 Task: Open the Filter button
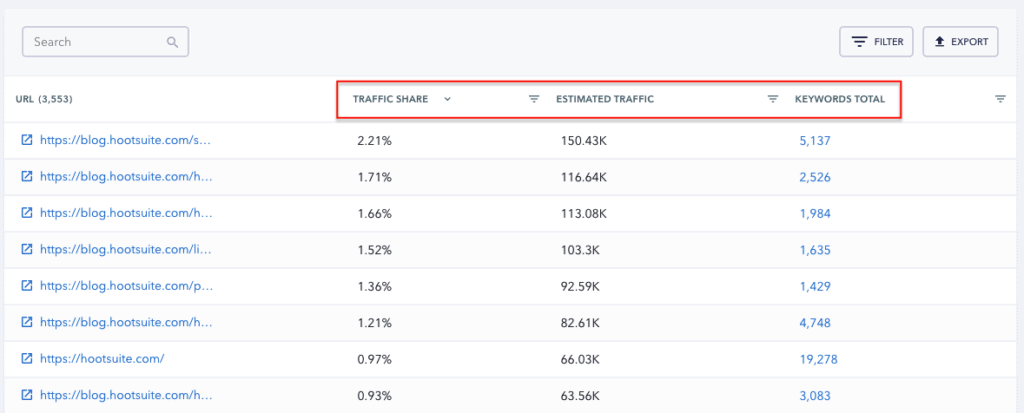(876, 42)
